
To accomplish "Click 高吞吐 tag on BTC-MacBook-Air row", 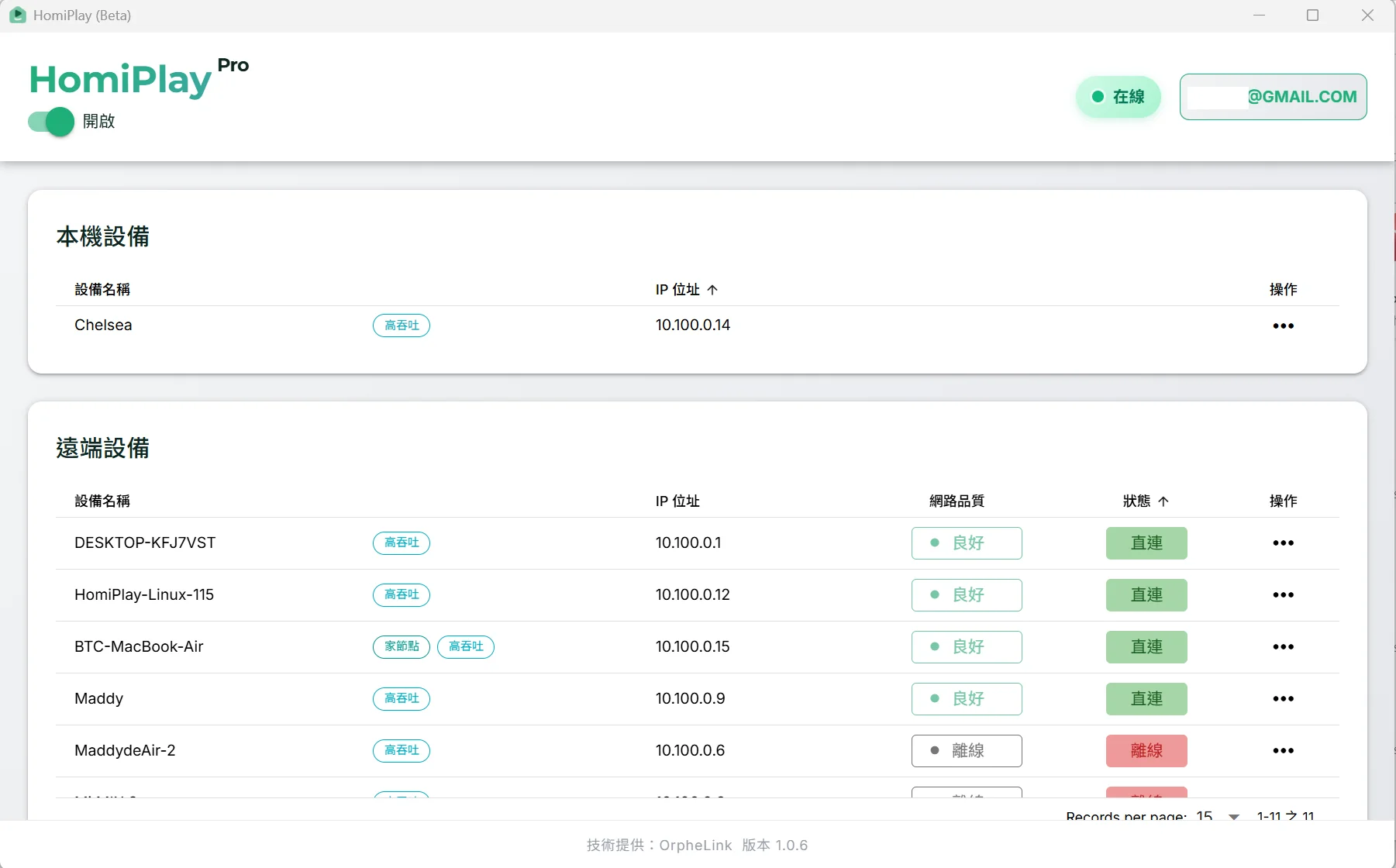I will 466,647.
